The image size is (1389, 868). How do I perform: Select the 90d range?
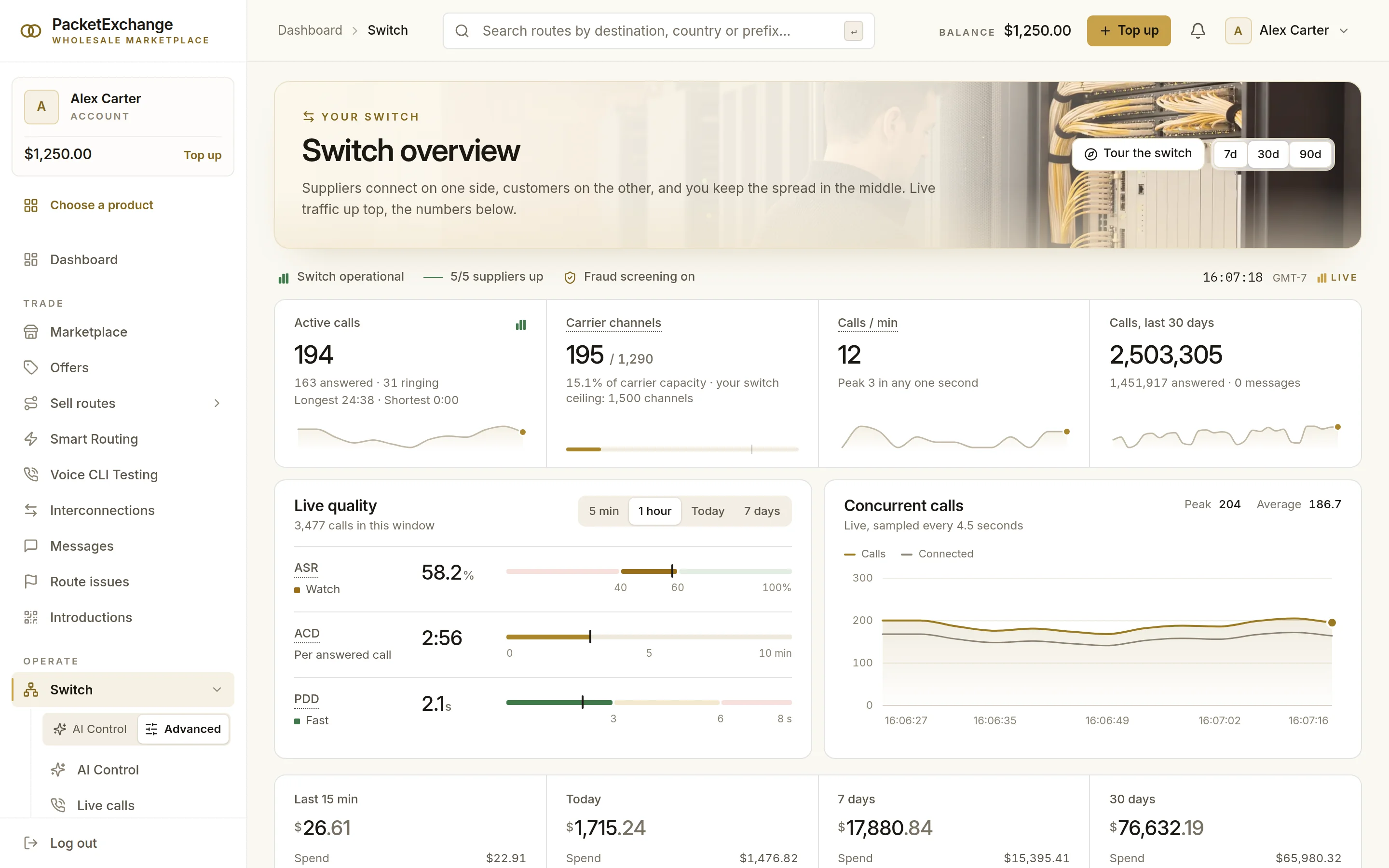pos(1310,154)
